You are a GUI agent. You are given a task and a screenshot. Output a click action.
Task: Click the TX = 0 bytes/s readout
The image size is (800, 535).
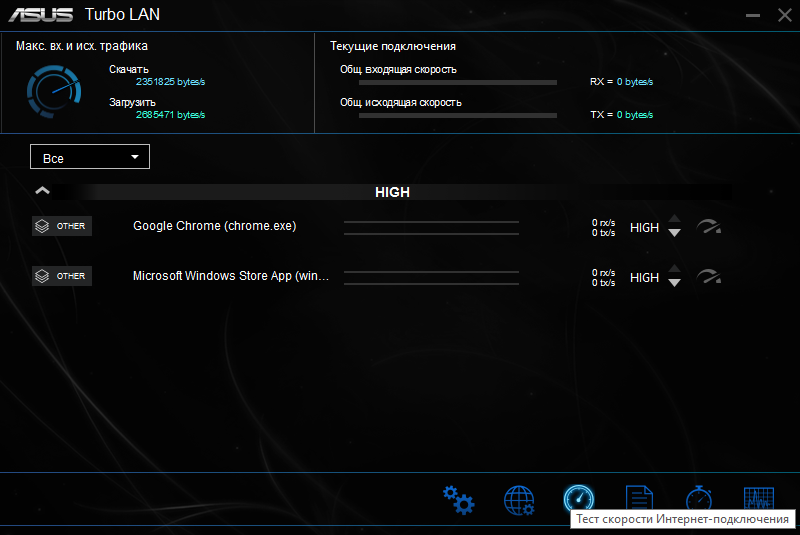click(621, 115)
